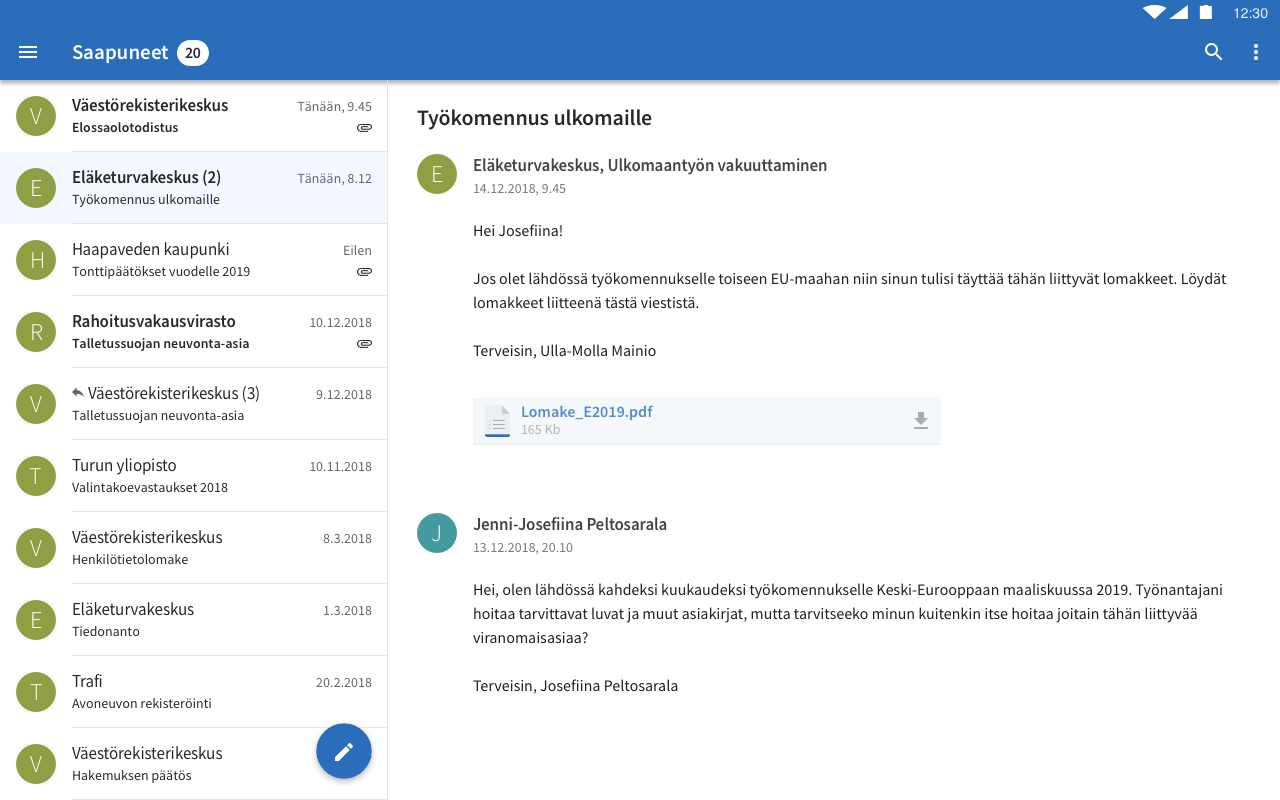
Task: Compose a new message with the pencil button
Action: [x=344, y=751]
